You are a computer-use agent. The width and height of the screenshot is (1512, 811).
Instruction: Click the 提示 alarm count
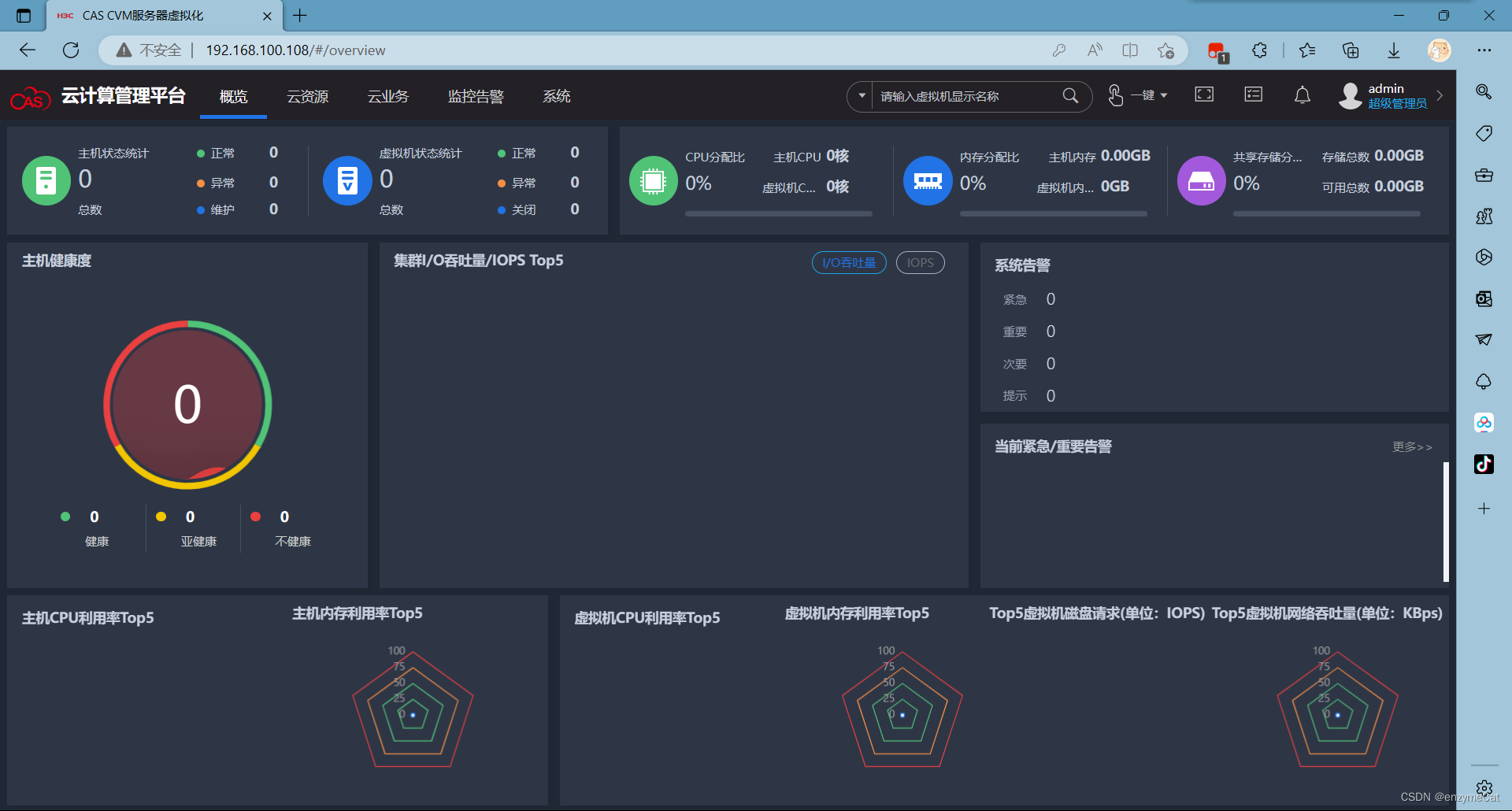click(1051, 396)
